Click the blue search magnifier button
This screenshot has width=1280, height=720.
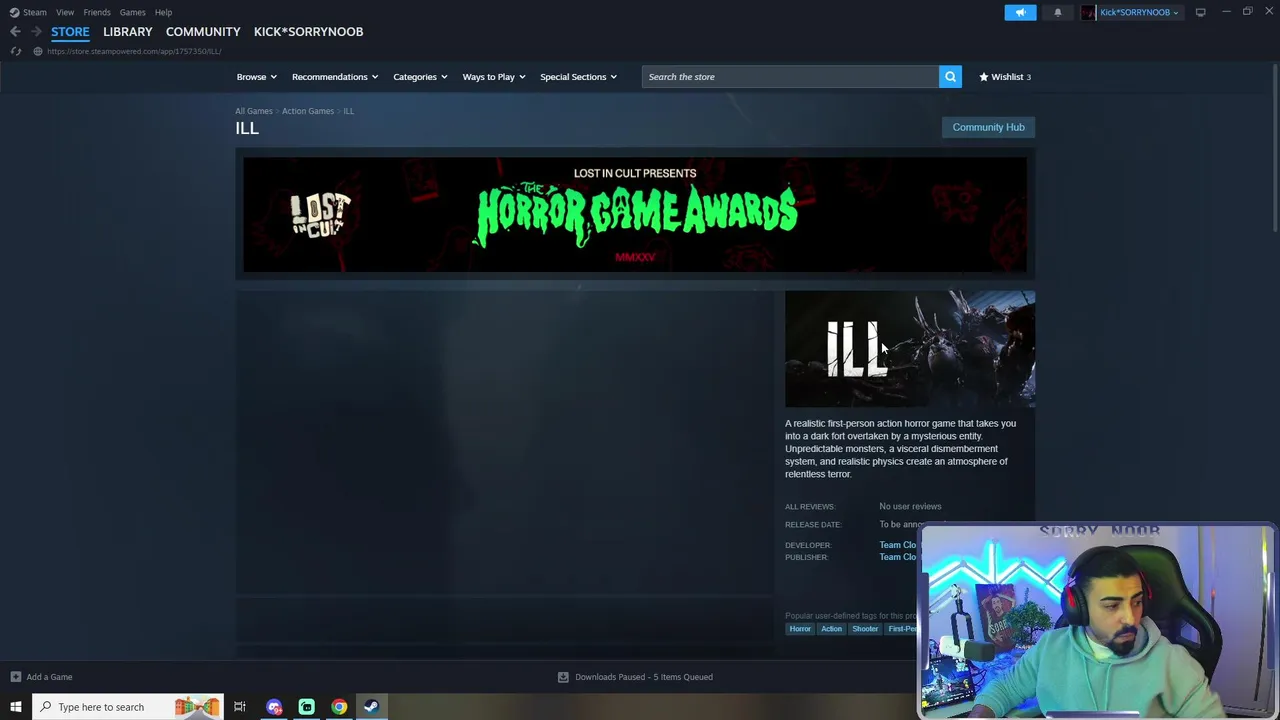click(x=950, y=77)
